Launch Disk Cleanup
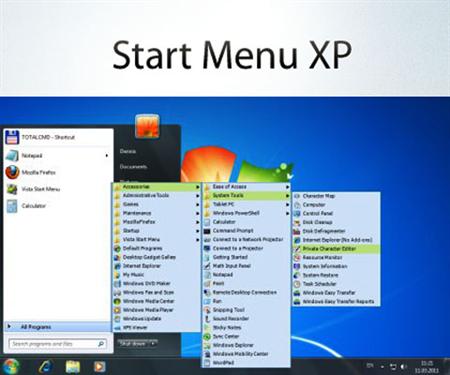This screenshot has height=375, width=450. point(336,222)
